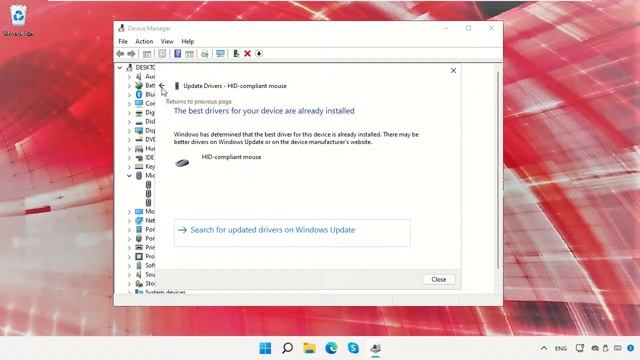
Task: Open the View menu
Action: (167, 41)
